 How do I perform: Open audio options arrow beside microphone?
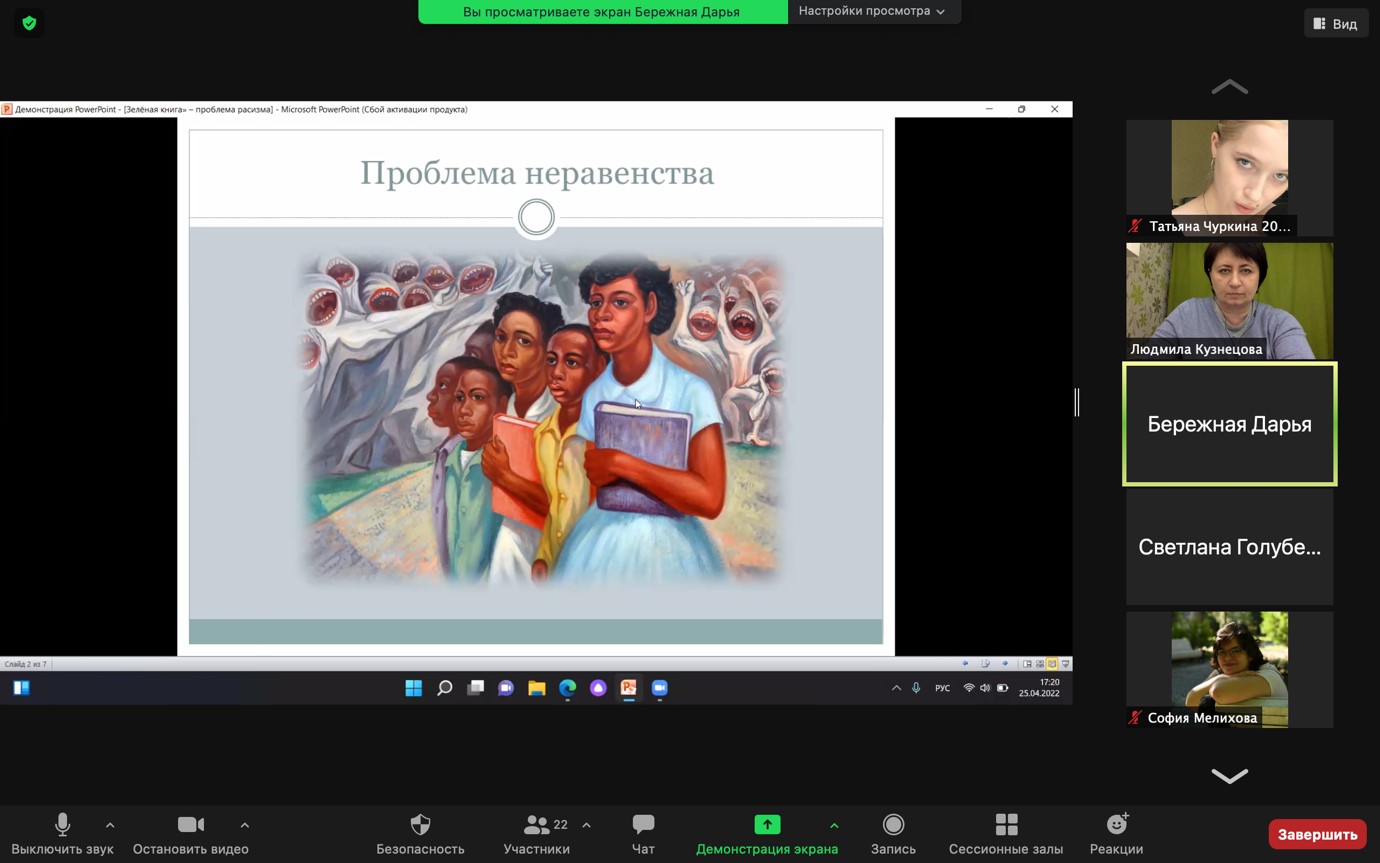pyautogui.click(x=110, y=825)
